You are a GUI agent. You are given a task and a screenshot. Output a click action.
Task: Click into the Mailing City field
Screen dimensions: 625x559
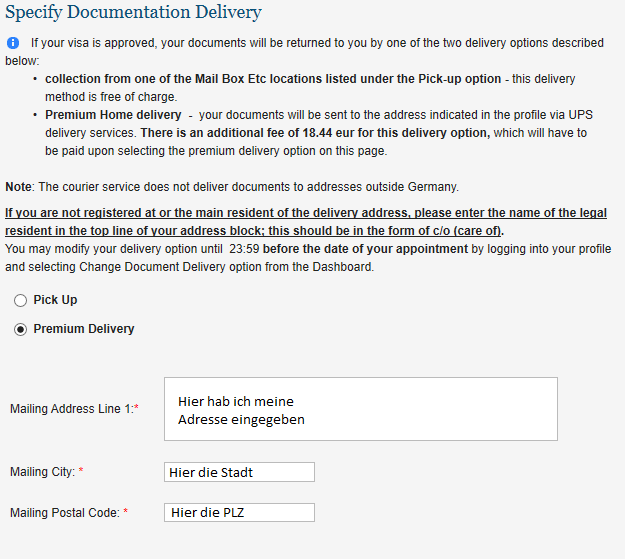tap(239, 472)
